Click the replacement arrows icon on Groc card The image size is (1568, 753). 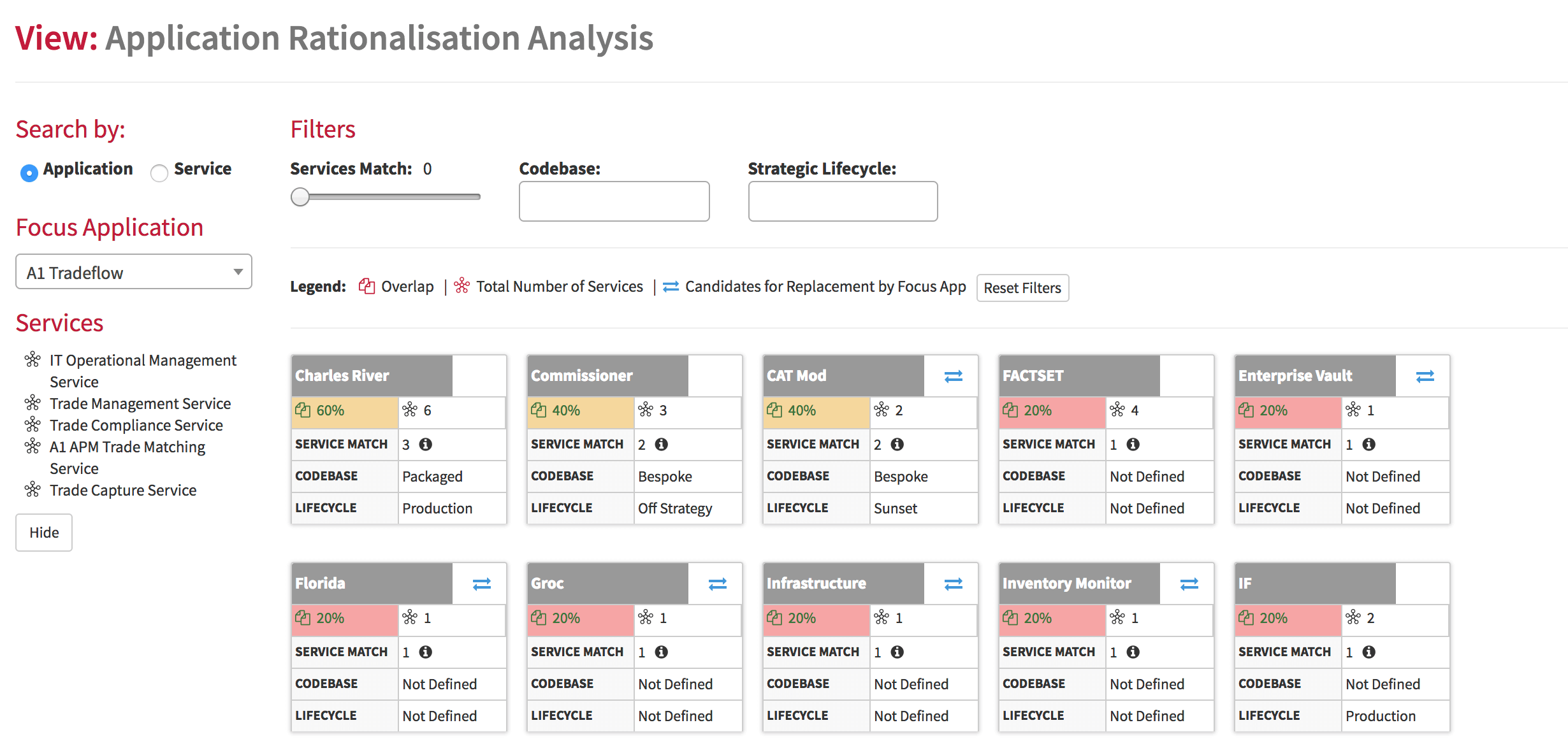[718, 584]
